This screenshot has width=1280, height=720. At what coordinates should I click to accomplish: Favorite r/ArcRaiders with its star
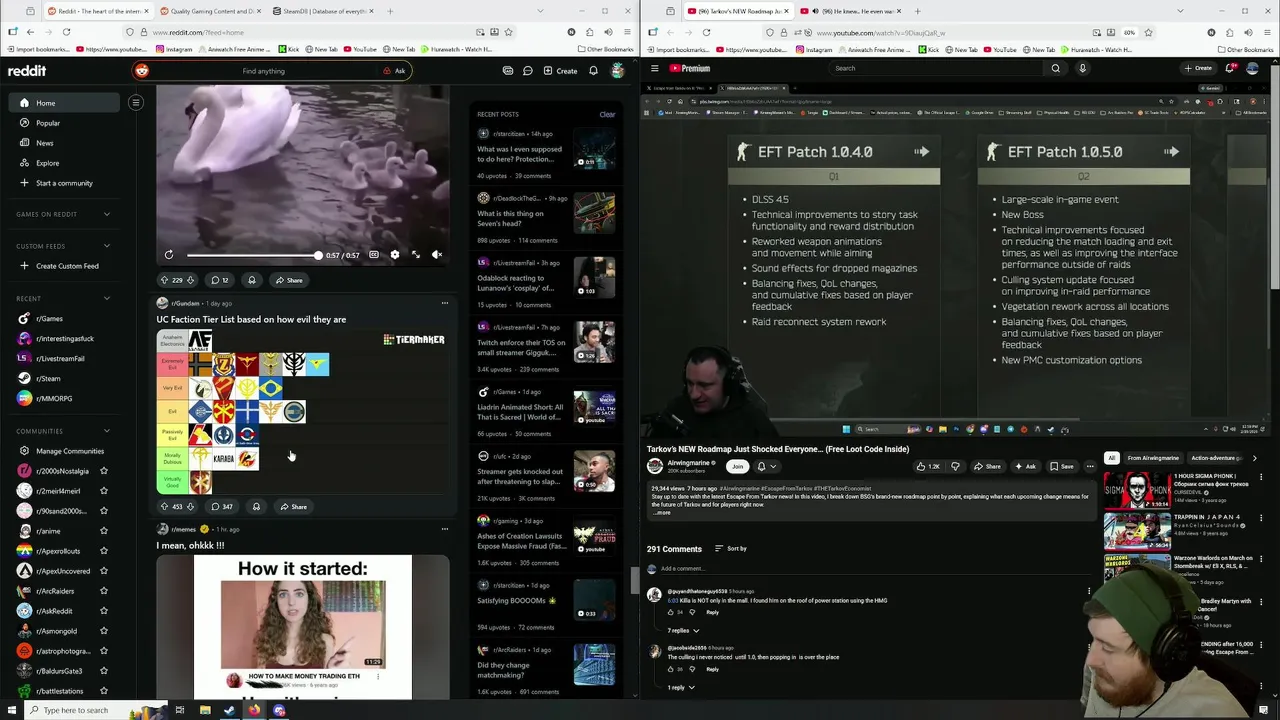pos(104,591)
